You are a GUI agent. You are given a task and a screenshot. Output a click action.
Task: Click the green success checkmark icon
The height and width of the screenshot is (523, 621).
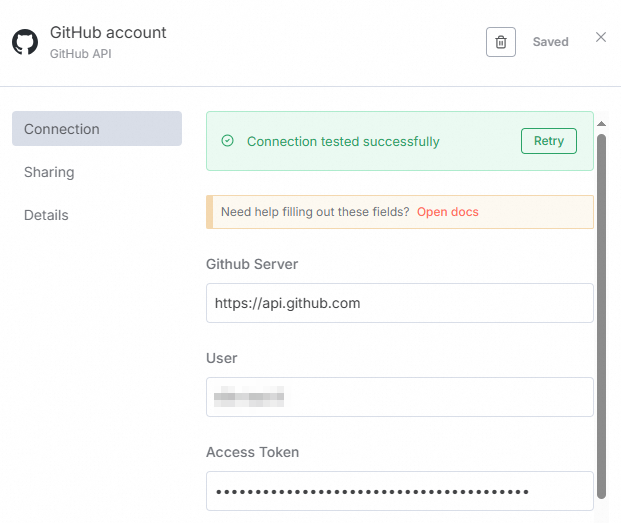pyautogui.click(x=227, y=141)
